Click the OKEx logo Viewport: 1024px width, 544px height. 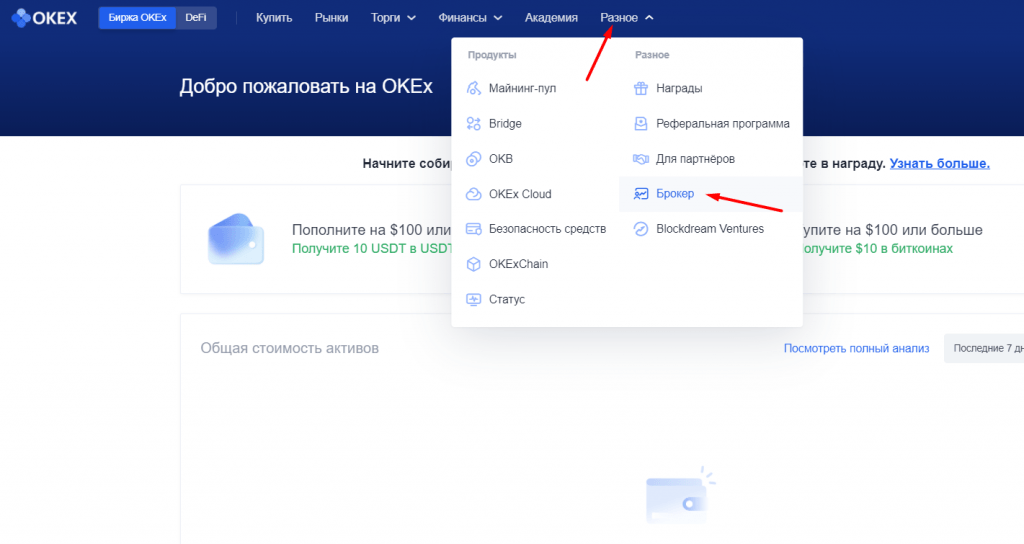44,18
